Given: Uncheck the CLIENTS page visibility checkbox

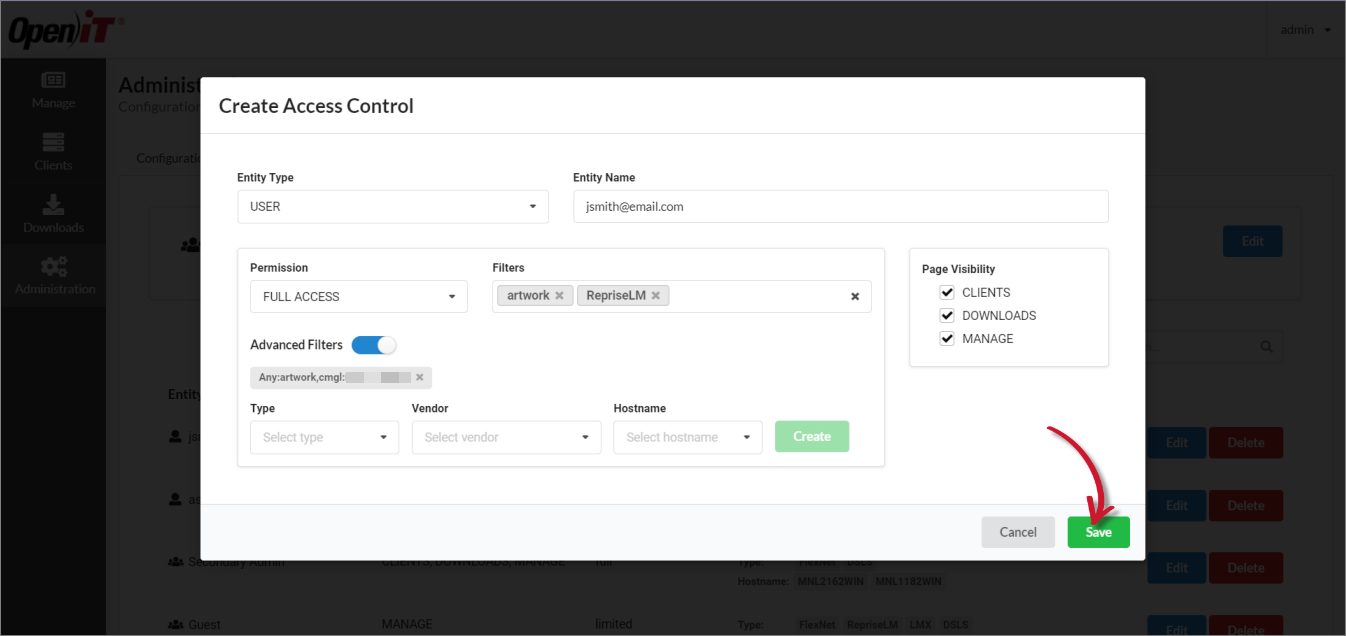Looking at the screenshot, I should [x=946, y=292].
